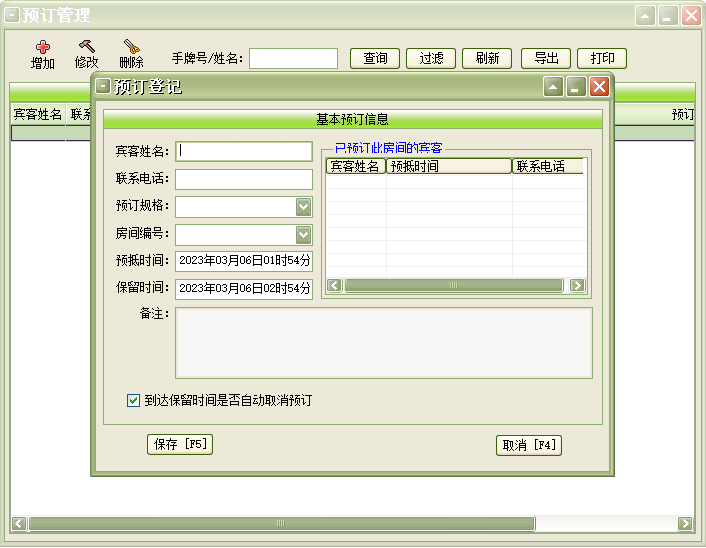Click the 保存 [F5] button
The image size is (706, 548).
(180, 444)
